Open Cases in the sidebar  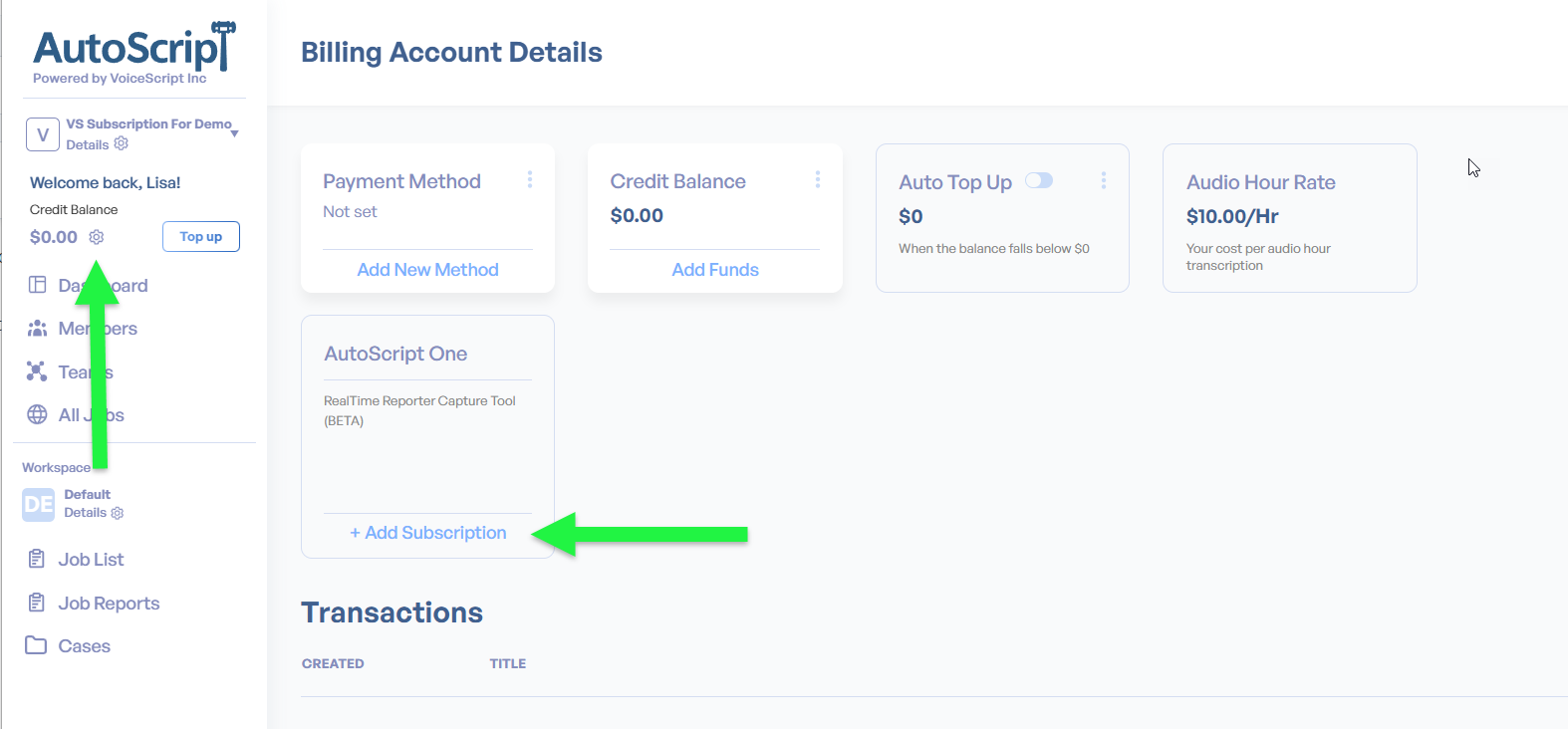coord(84,646)
